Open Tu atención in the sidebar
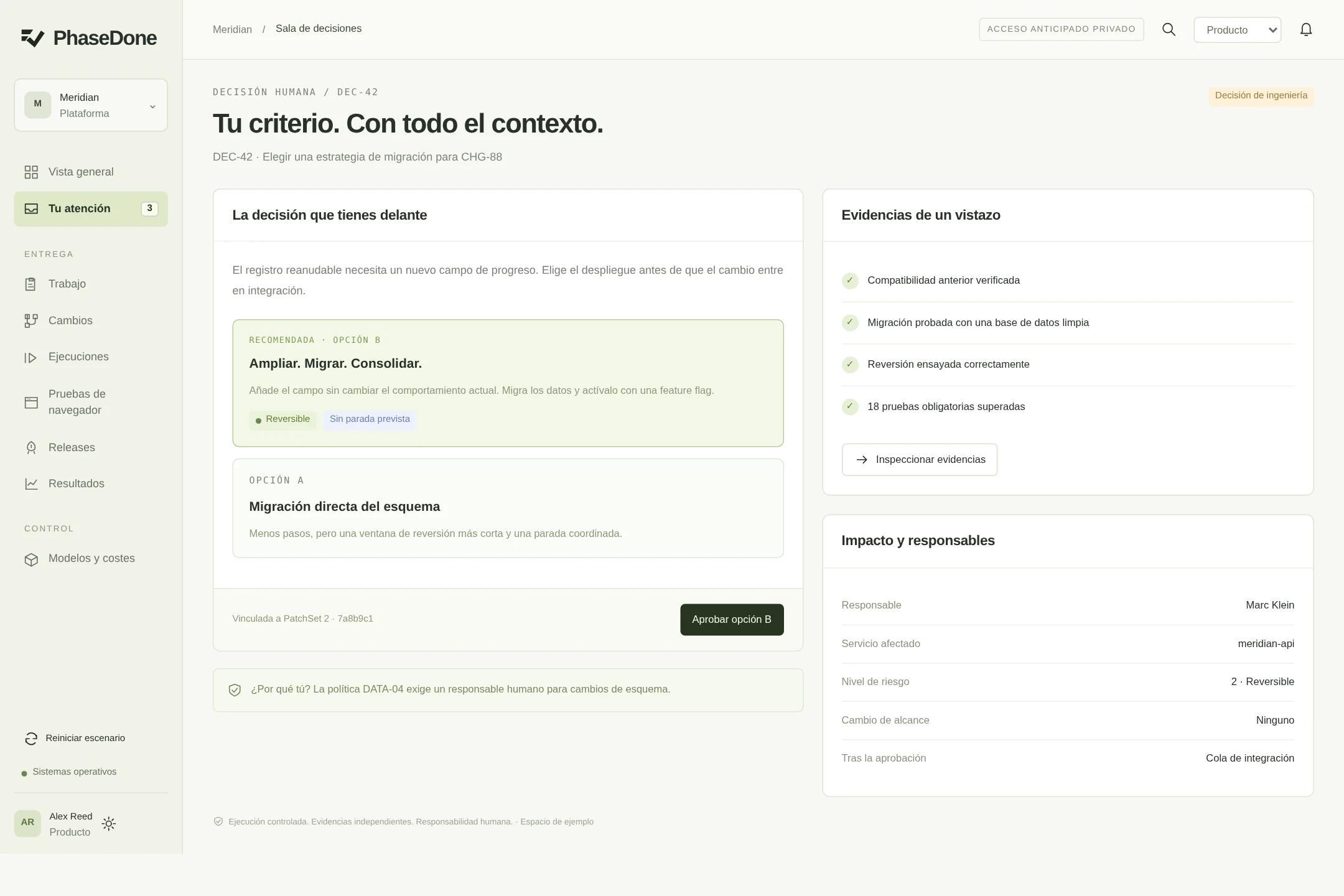1344x896 pixels. pyautogui.click(x=91, y=209)
